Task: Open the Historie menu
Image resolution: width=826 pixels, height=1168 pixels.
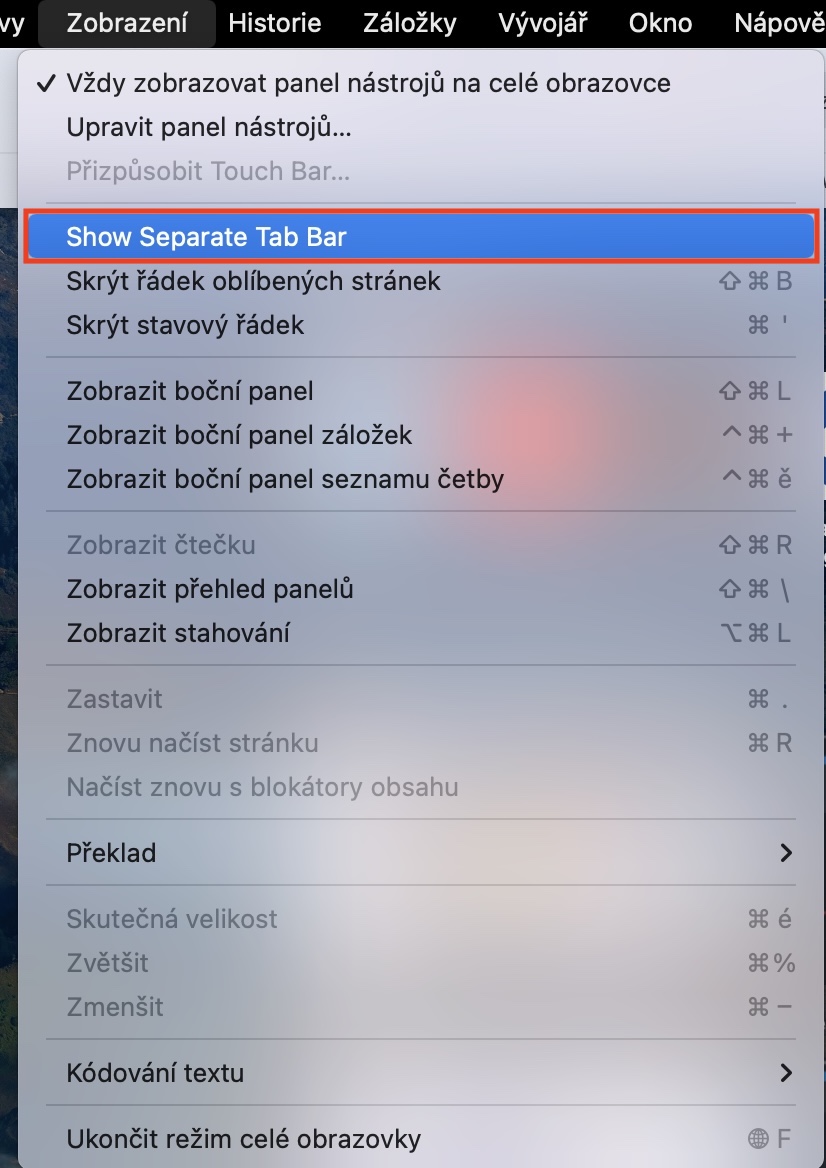Action: (x=275, y=22)
